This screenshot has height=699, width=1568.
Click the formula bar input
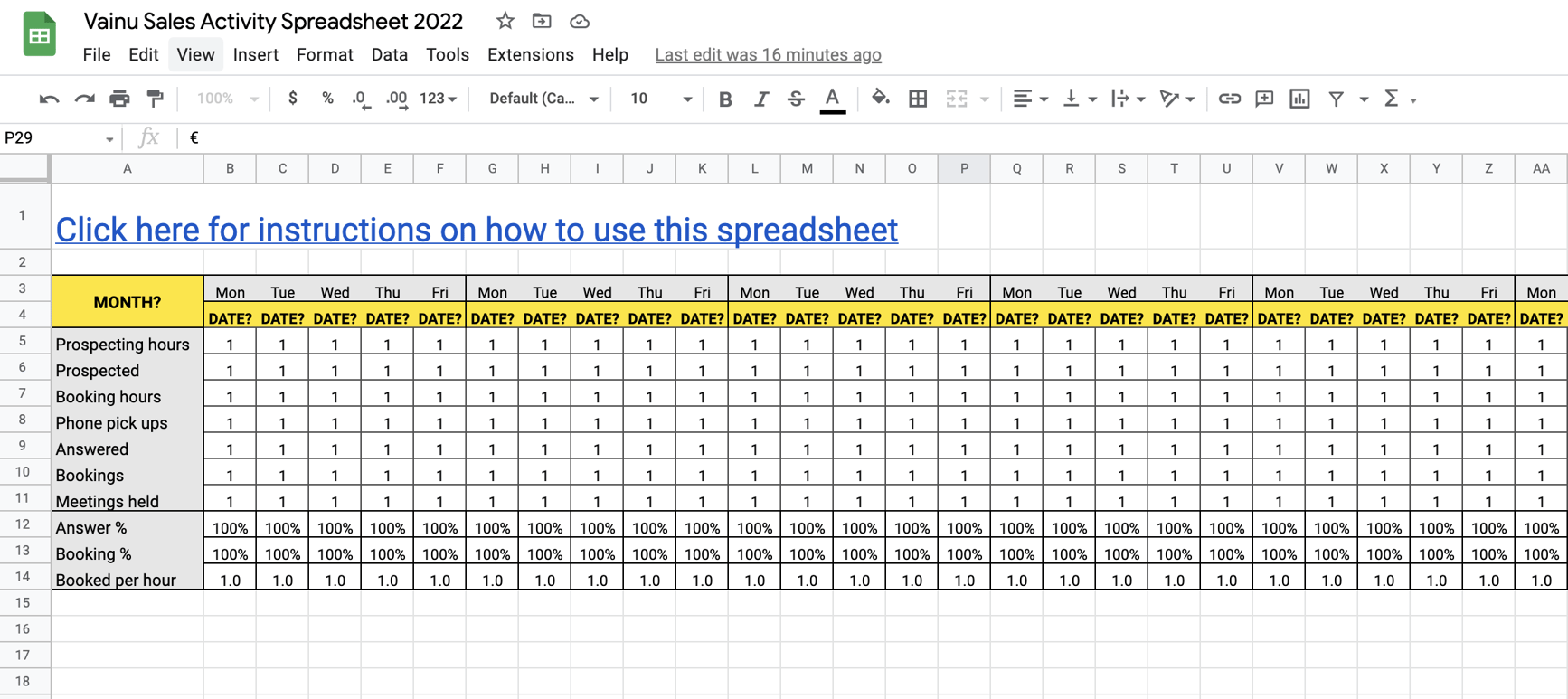tap(873, 137)
